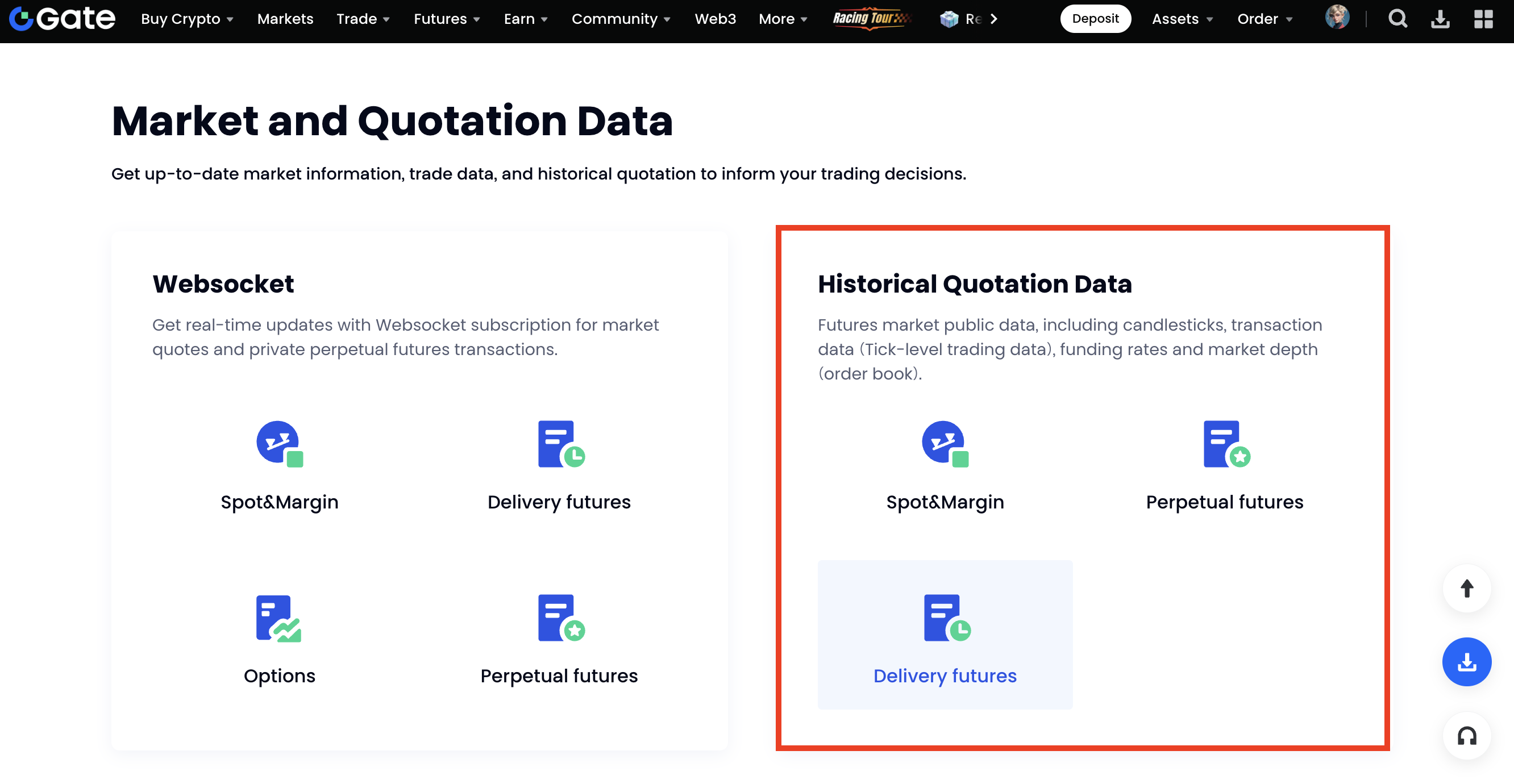Expand the Assets dropdown
The image size is (1514, 784).
tap(1182, 19)
